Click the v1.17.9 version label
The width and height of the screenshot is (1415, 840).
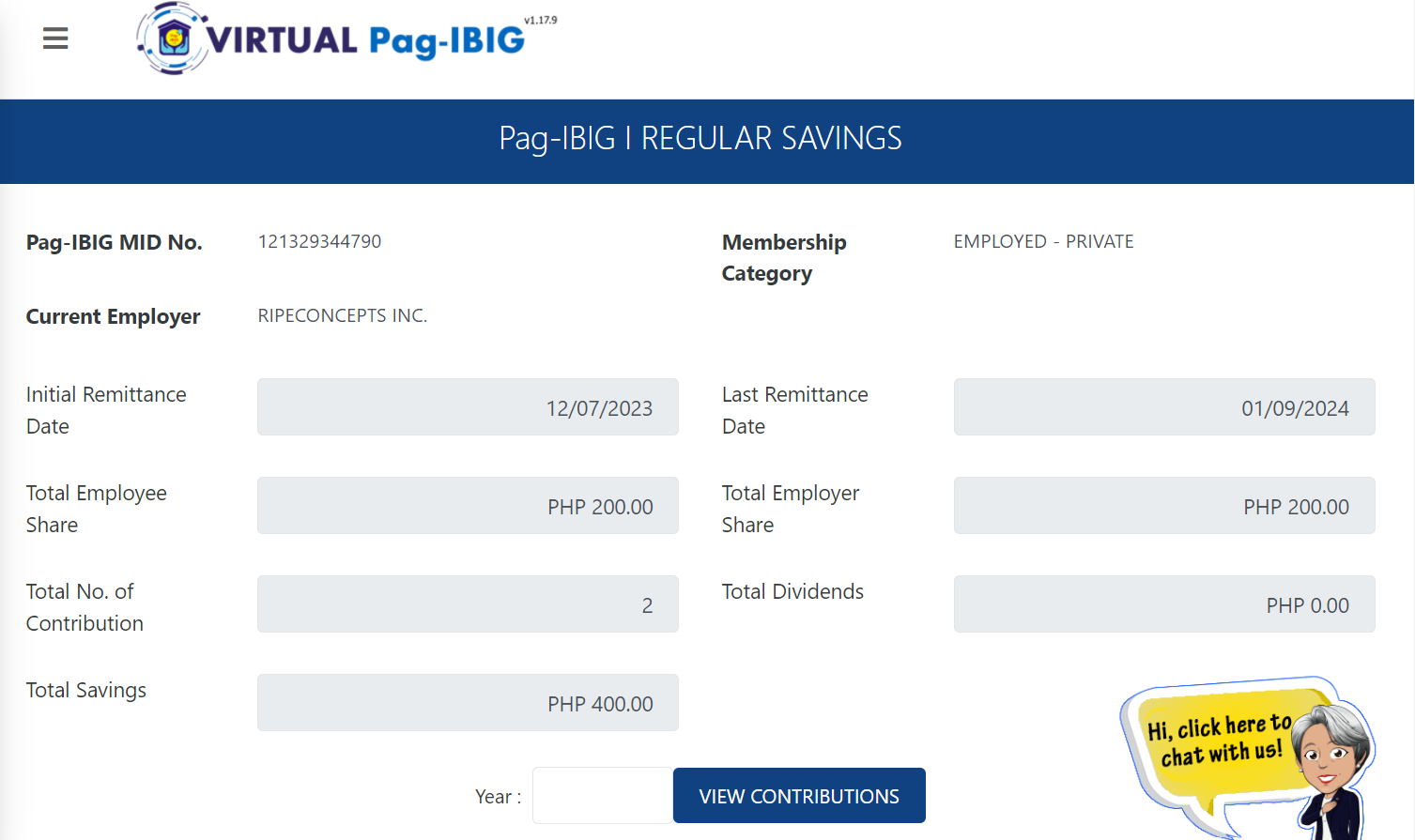[541, 20]
